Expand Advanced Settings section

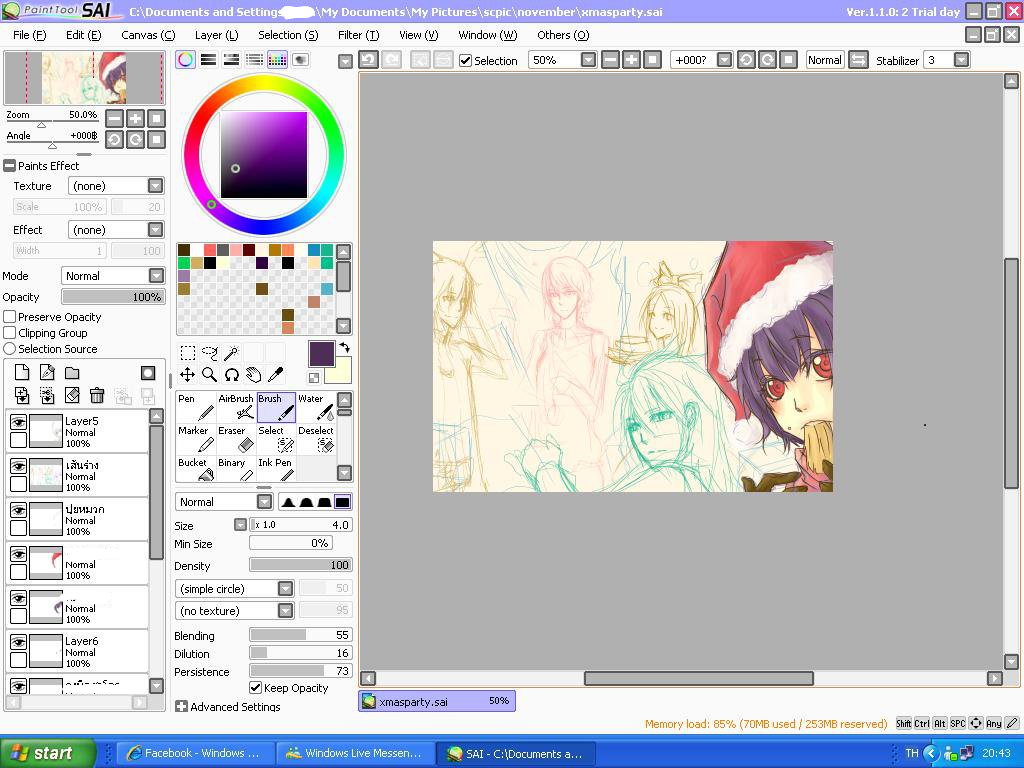(x=182, y=707)
